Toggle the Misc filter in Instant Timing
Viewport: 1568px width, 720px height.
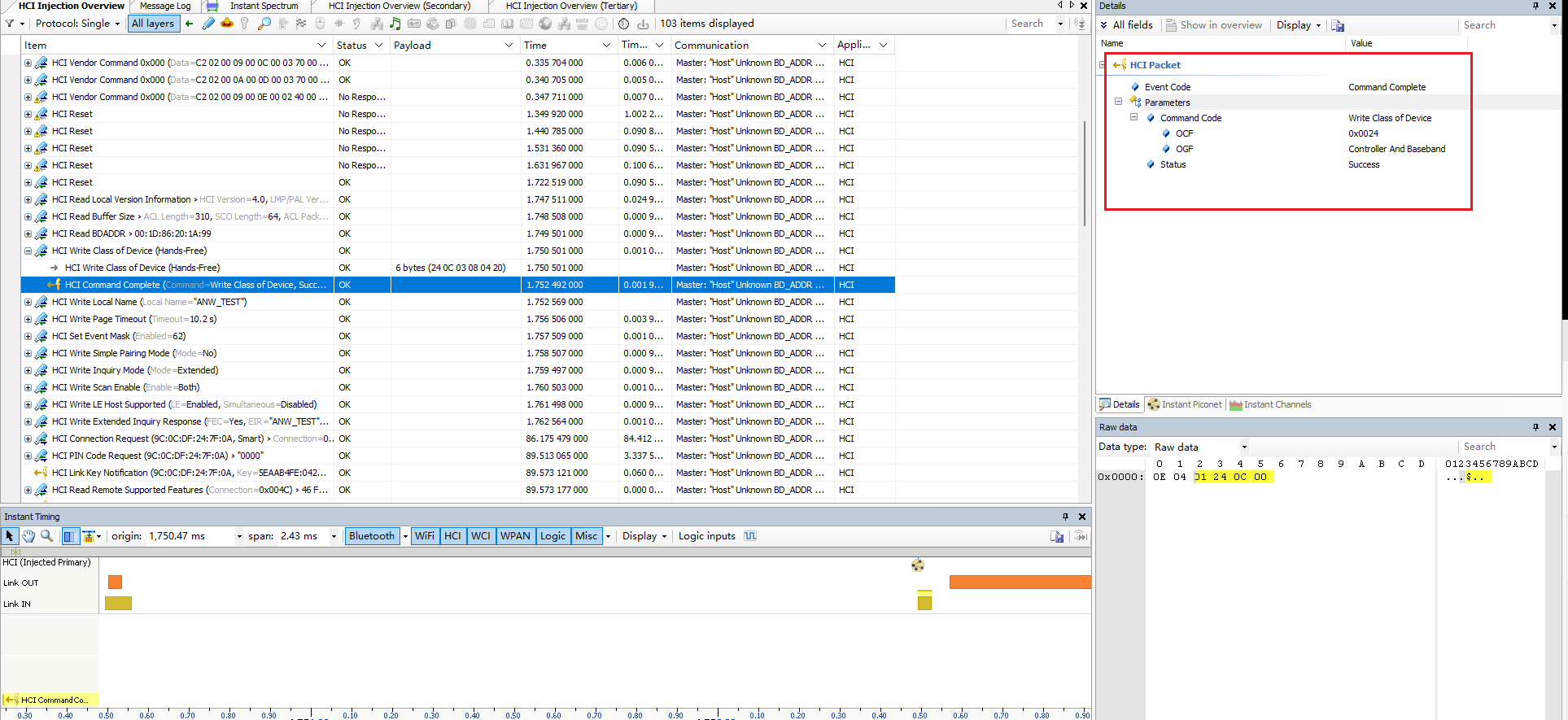point(586,536)
